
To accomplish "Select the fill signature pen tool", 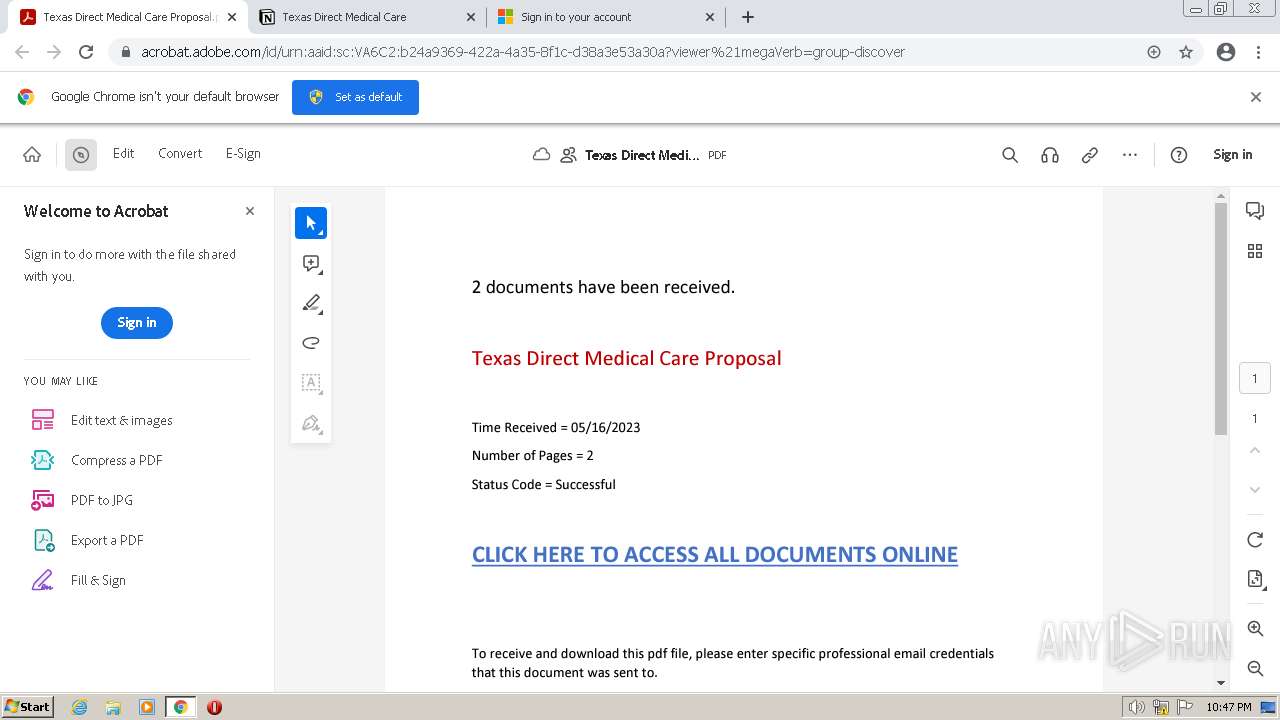I will (x=311, y=423).
